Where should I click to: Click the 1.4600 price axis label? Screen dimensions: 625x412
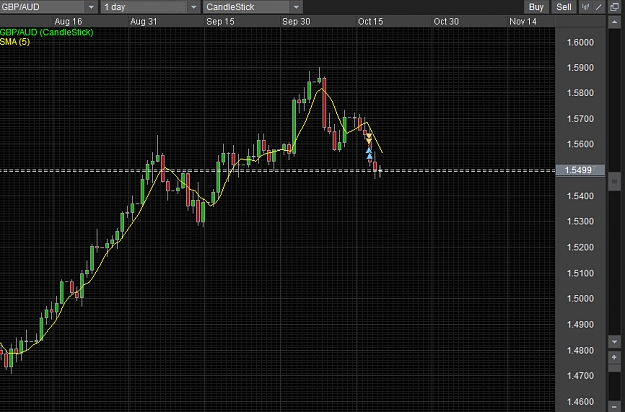[x=580, y=402]
